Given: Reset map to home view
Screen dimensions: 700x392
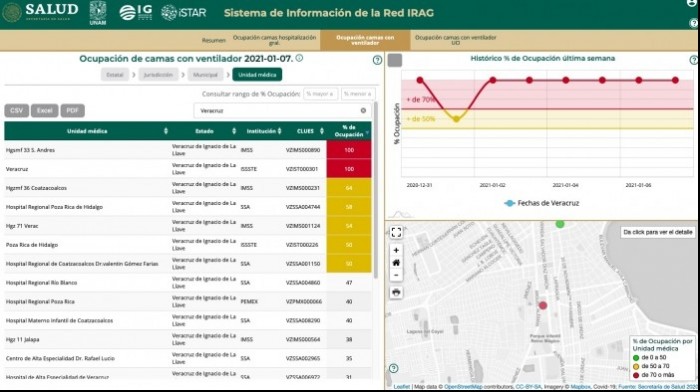Looking at the screenshot, I should click(396, 263).
